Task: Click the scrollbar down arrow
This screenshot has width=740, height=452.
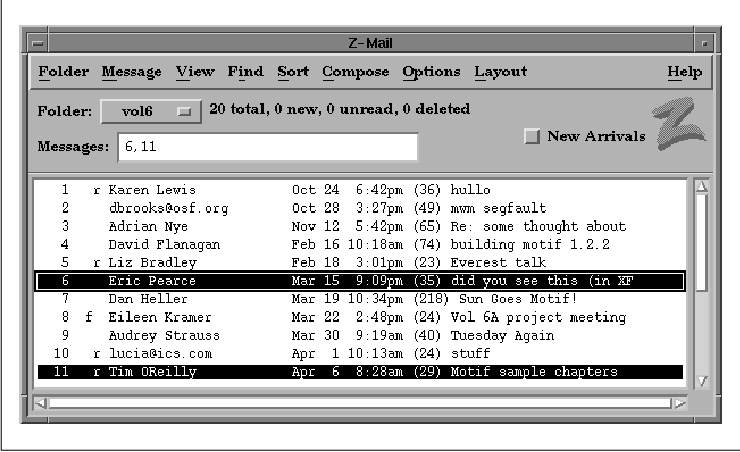Action: (x=701, y=380)
